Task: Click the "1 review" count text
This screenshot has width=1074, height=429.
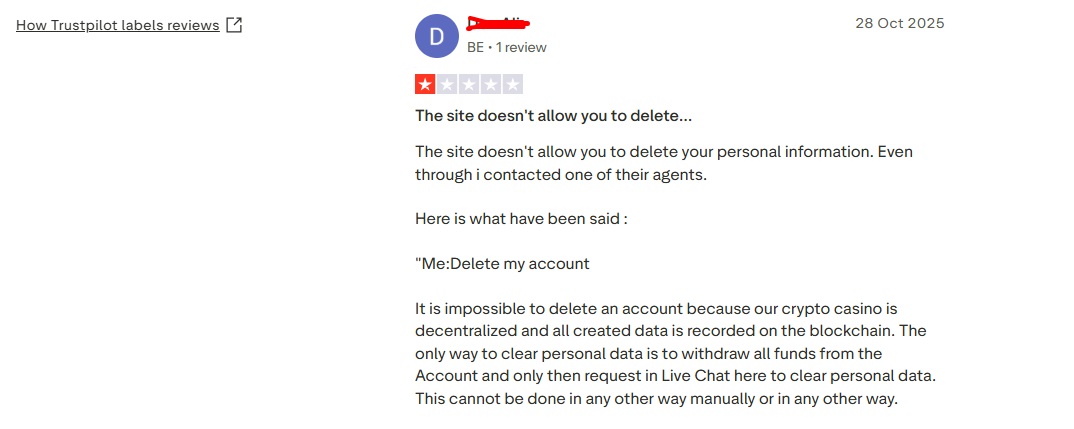Action: [x=522, y=47]
